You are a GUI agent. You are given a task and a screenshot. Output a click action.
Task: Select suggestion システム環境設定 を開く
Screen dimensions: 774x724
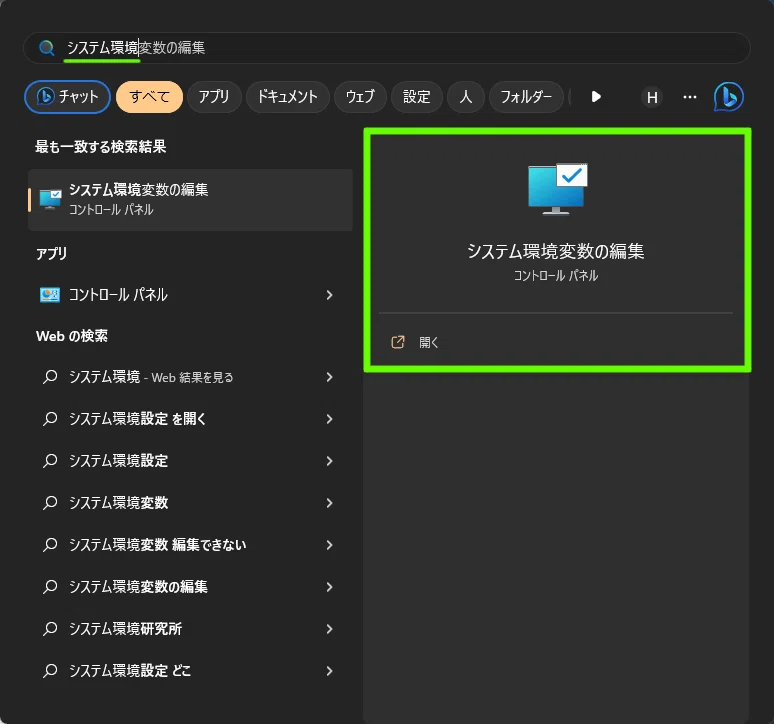pos(190,419)
